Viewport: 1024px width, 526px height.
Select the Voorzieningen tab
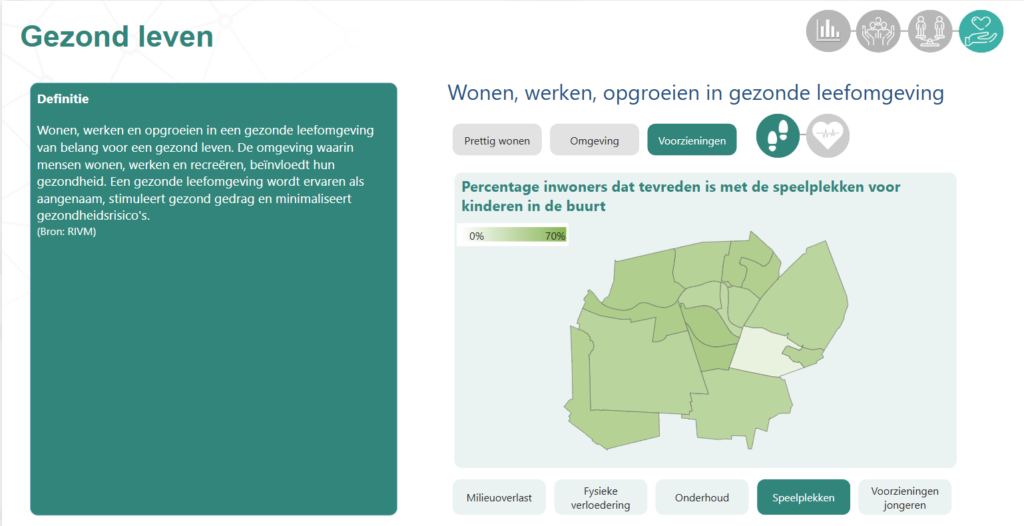pos(692,140)
